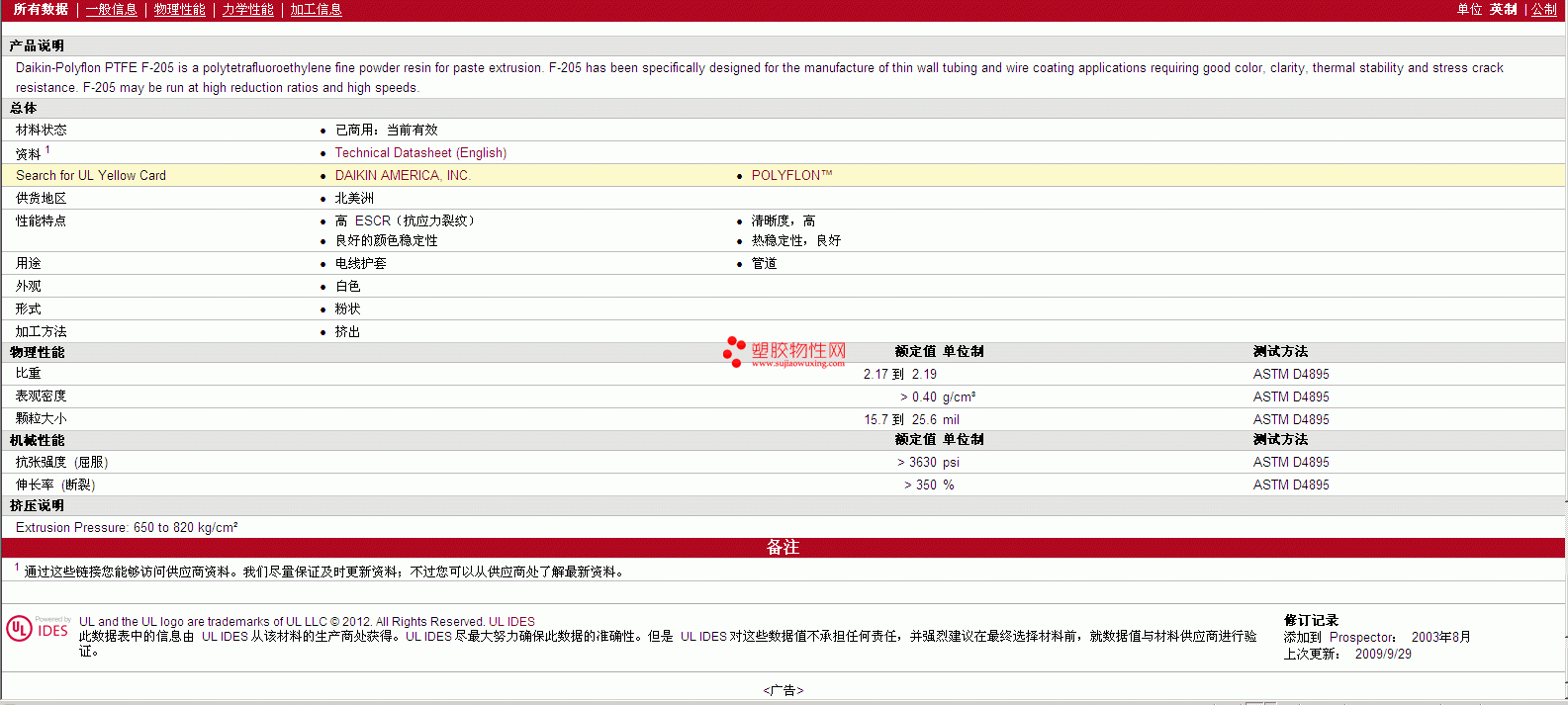Click the 产品说明 section header

(x=37, y=45)
